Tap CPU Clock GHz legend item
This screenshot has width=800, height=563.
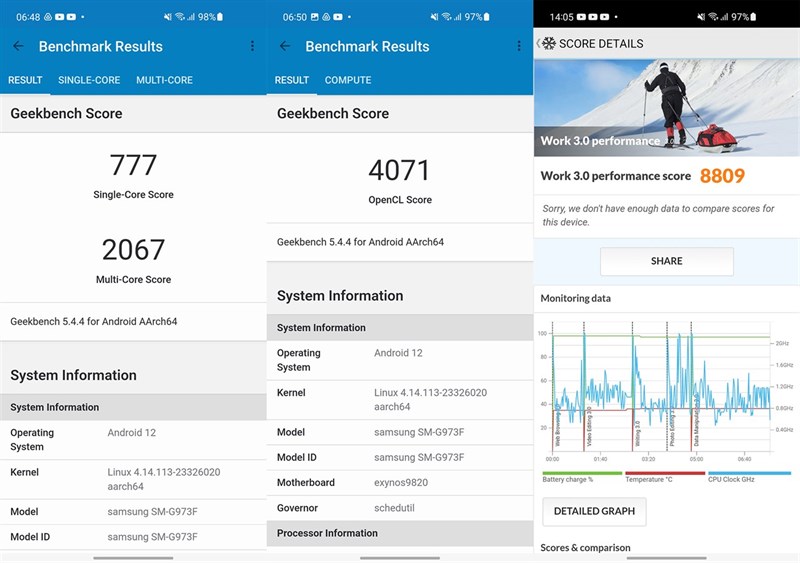[749, 477]
